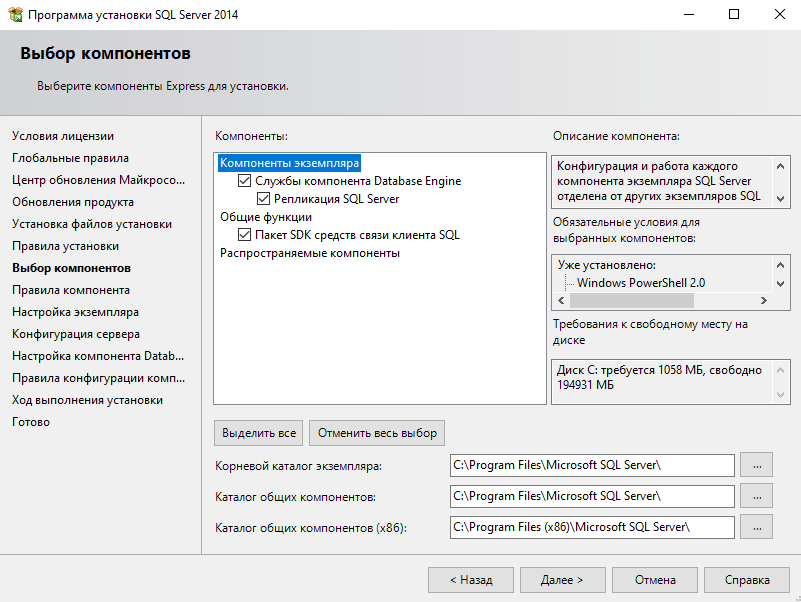Select the Распространяемые компоненты tree row
The width and height of the screenshot is (801, 602).
(310, 253)
